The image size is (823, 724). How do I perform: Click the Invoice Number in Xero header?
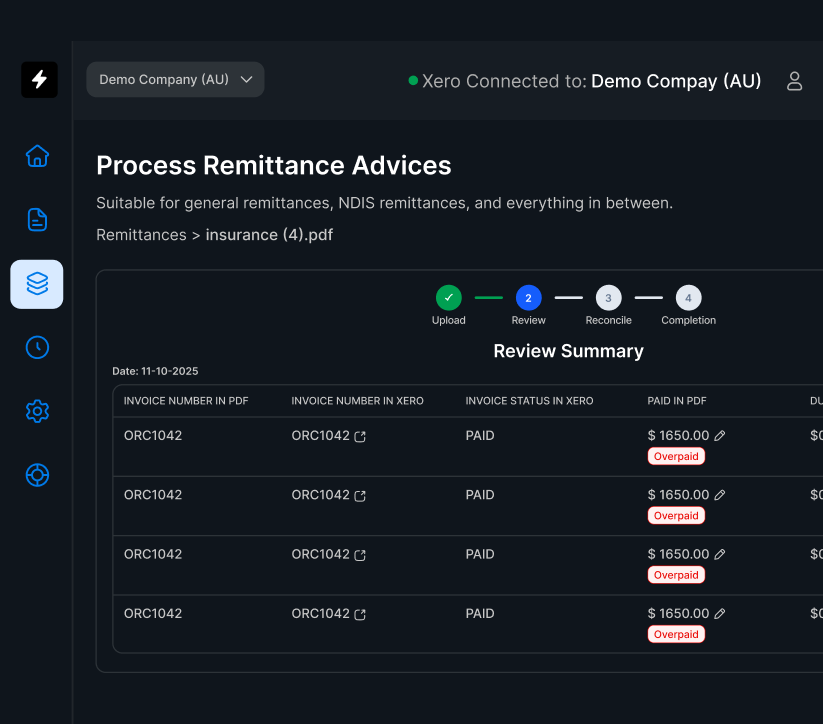(x=357, y=401)
